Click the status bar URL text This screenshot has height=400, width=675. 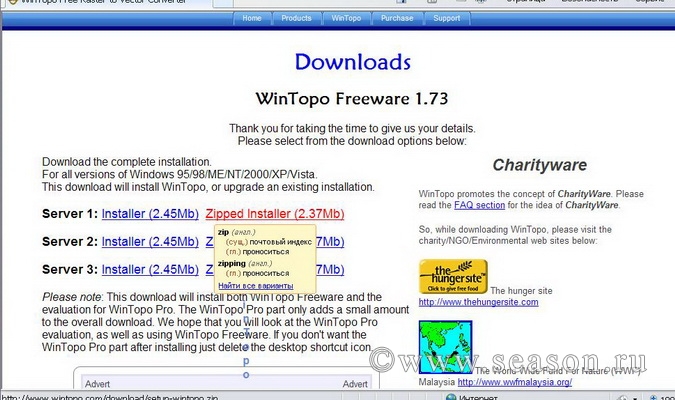[110, 397]
